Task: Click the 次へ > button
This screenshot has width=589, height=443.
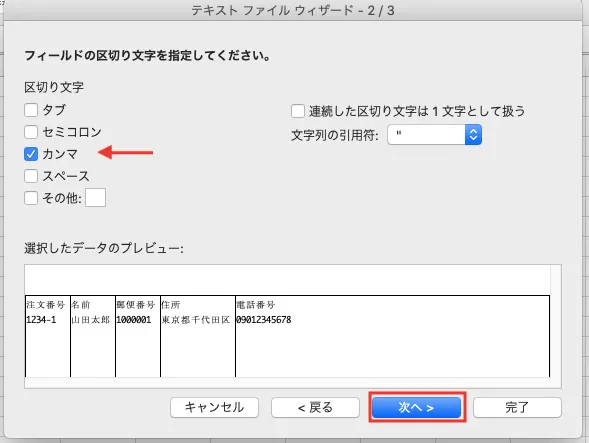Action: pyautogui.click(x=416, y=407)
